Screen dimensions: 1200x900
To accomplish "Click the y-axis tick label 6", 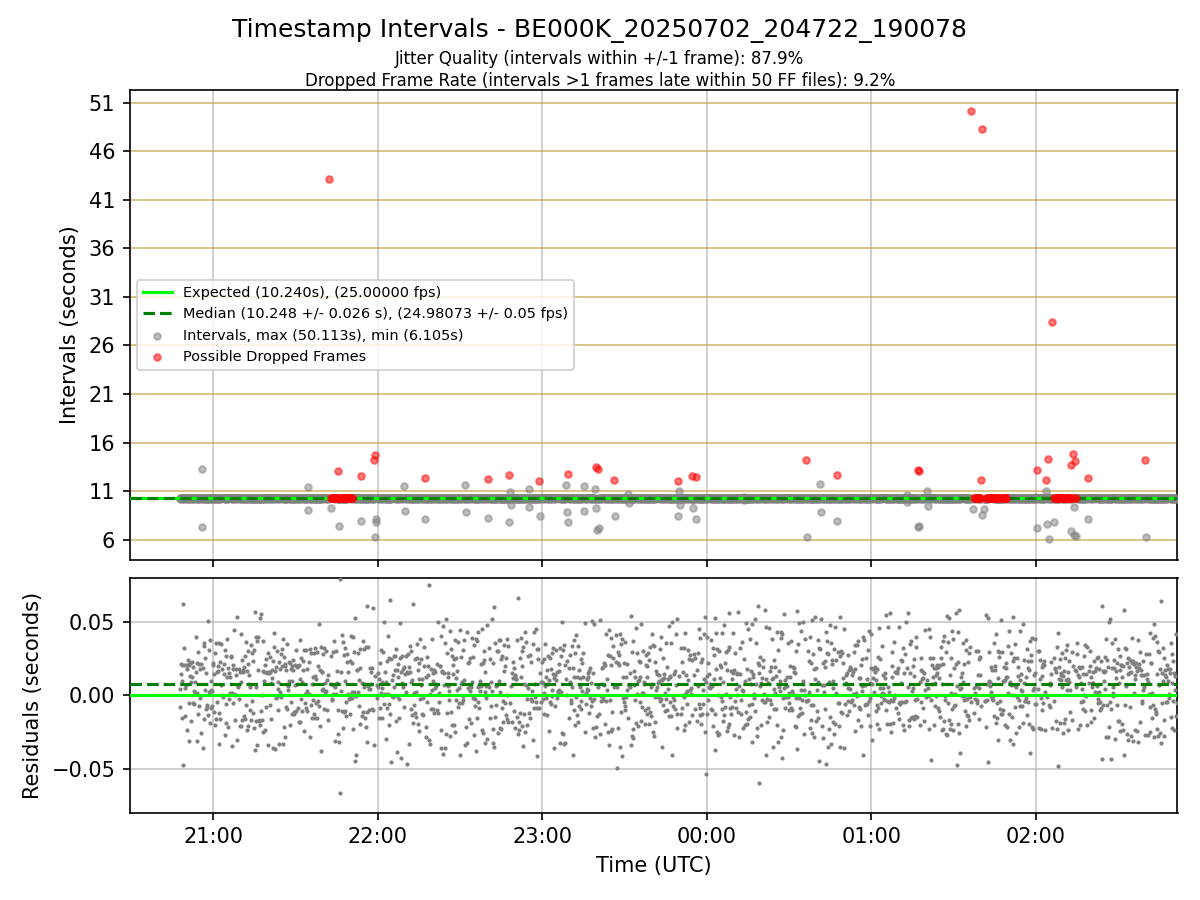I will [110, 540].
